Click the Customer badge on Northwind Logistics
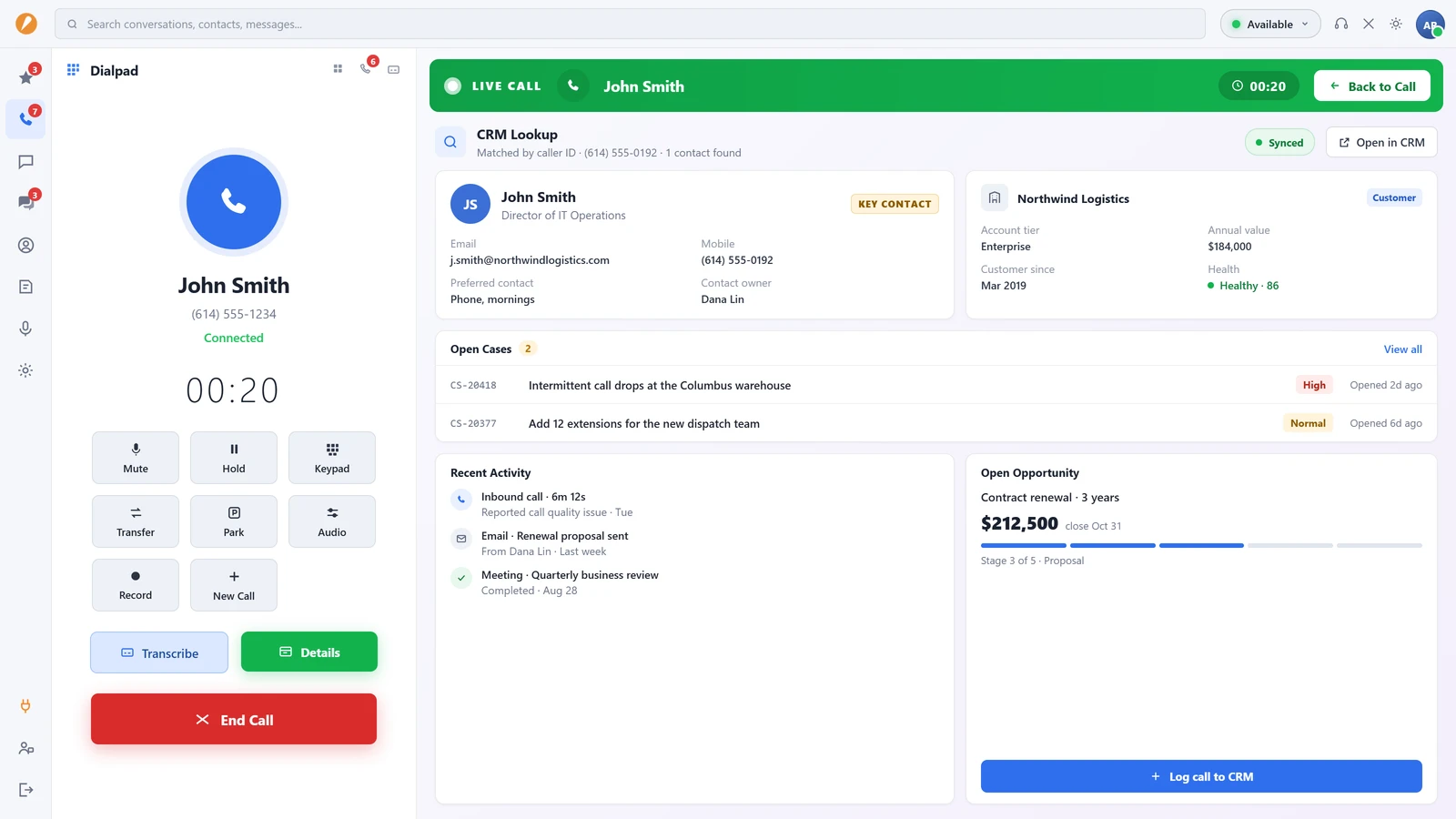The height and width of the screenshot is (819, 1456). (1394, 197)
